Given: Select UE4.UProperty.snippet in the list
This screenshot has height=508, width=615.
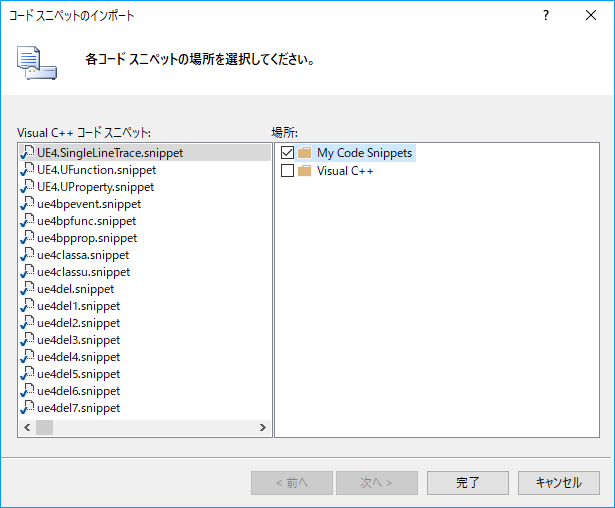Looking at the screenshot, I should click(x=96, y=187).
